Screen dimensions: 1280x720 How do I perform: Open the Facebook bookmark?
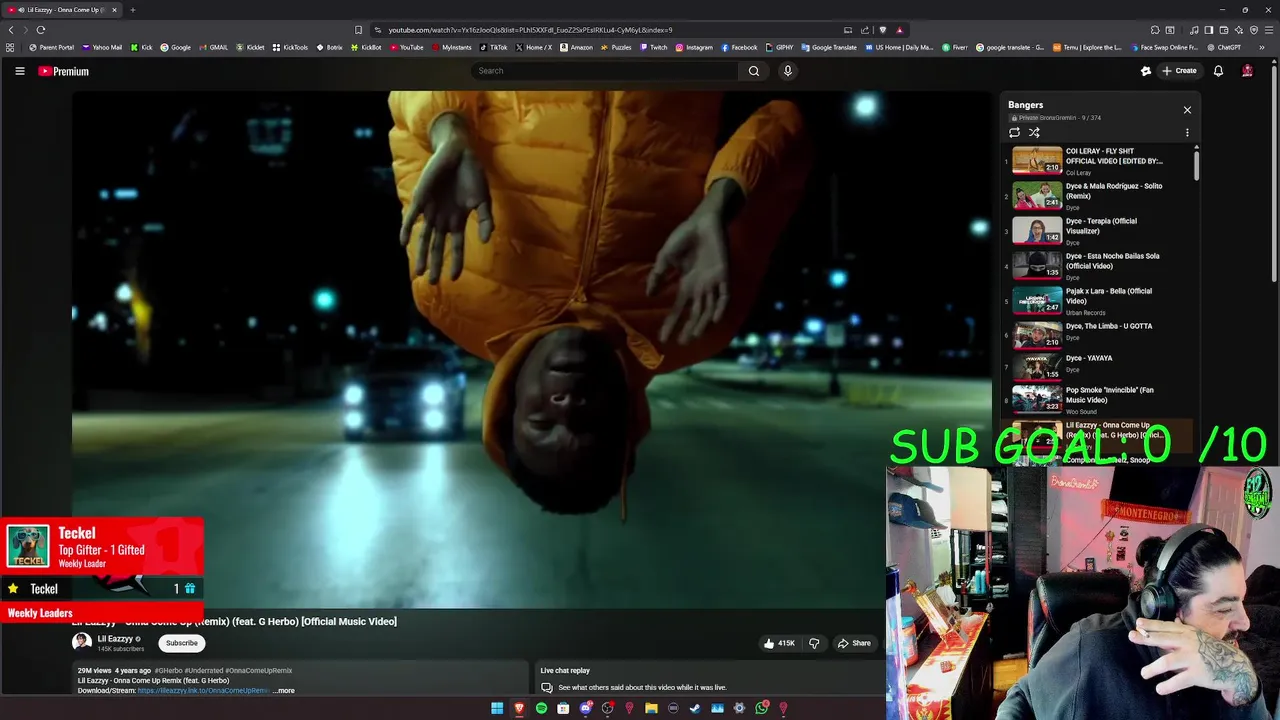739,47
